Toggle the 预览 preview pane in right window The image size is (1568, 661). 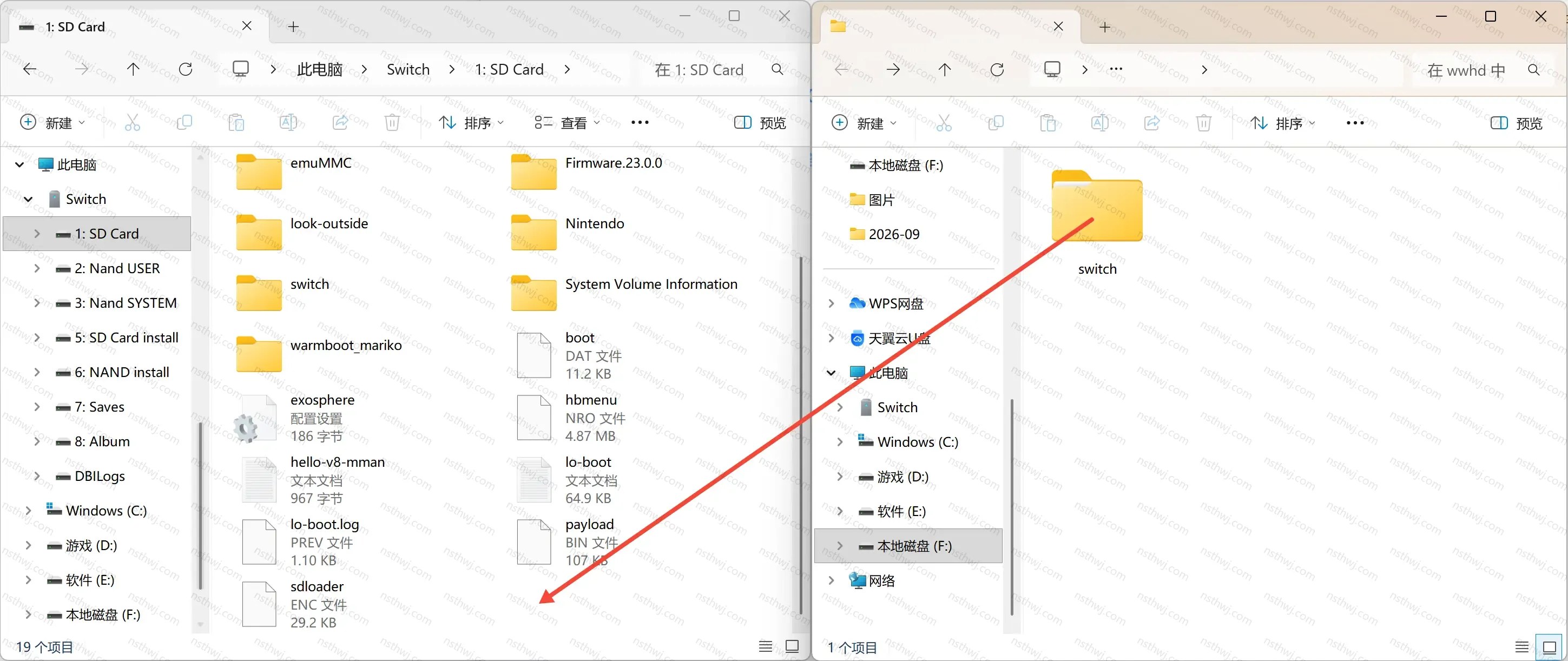(x=1516, y=123)
